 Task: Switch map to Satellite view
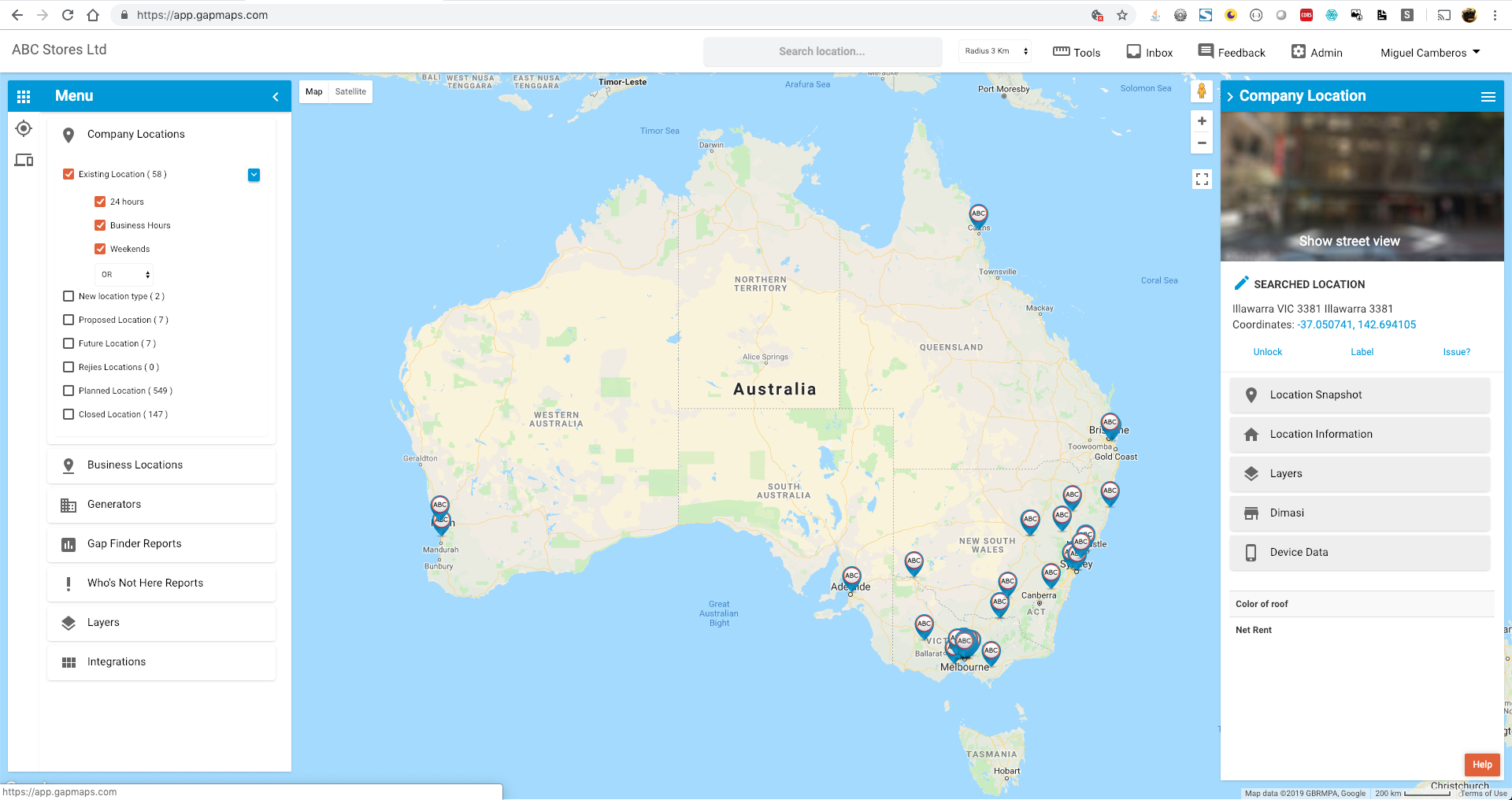click(x=350, y=92)
